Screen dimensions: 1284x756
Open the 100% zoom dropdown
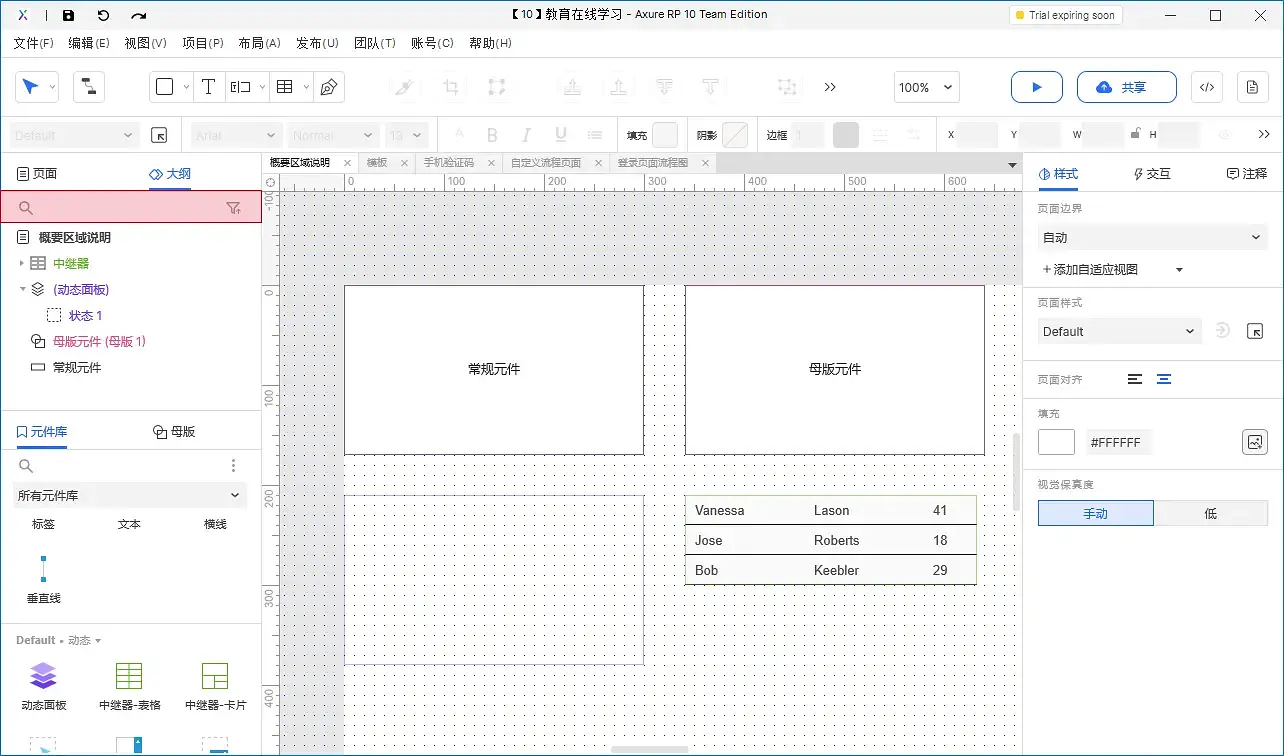[x=926, y=87]
